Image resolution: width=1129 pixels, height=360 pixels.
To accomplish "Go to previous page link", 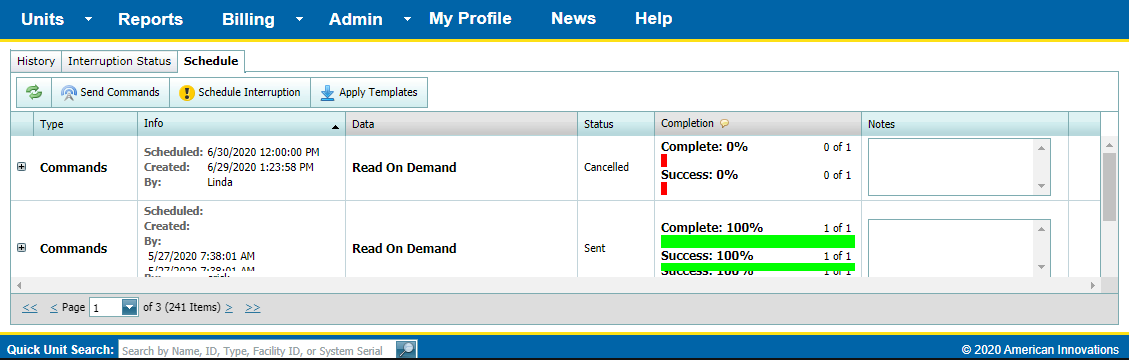I will coord(54,307).
